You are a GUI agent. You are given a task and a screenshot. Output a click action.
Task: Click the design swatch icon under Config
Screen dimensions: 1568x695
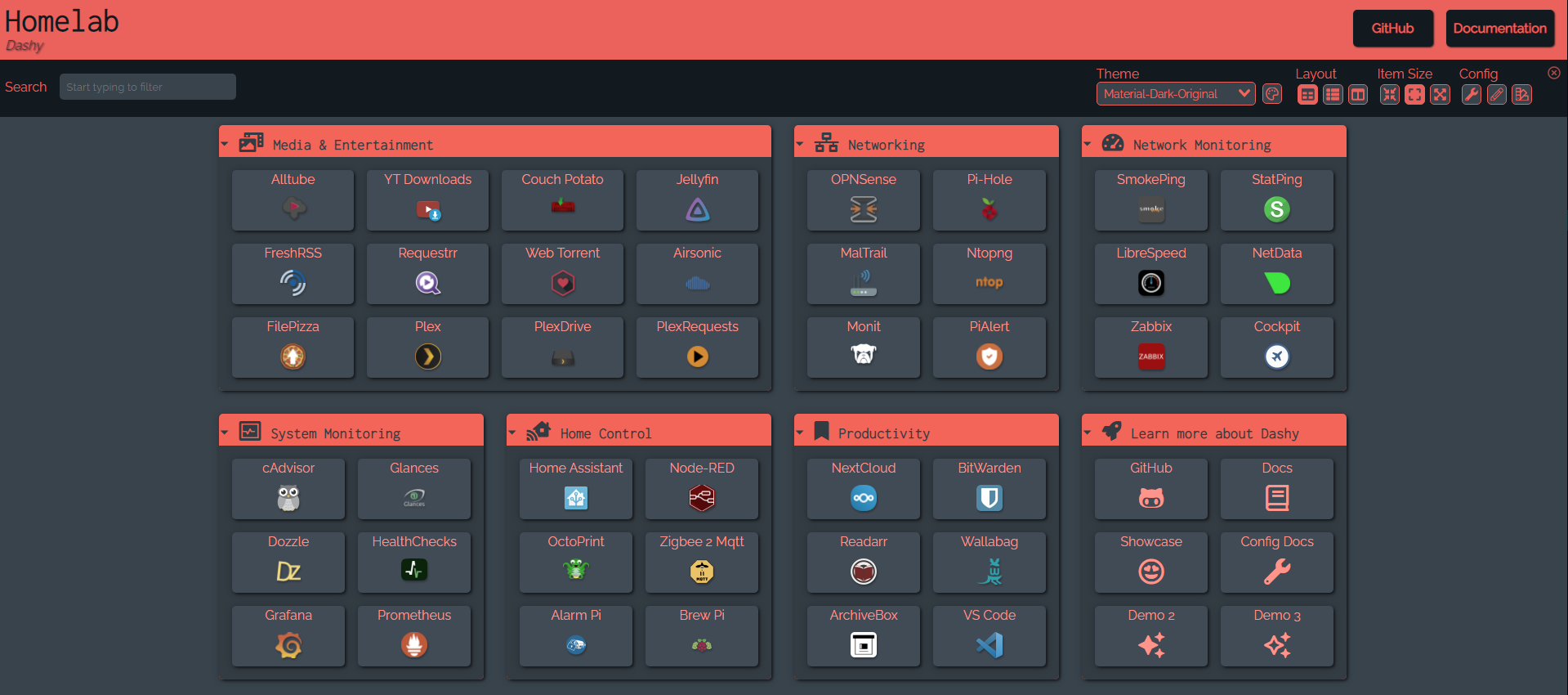(1522, 95)
